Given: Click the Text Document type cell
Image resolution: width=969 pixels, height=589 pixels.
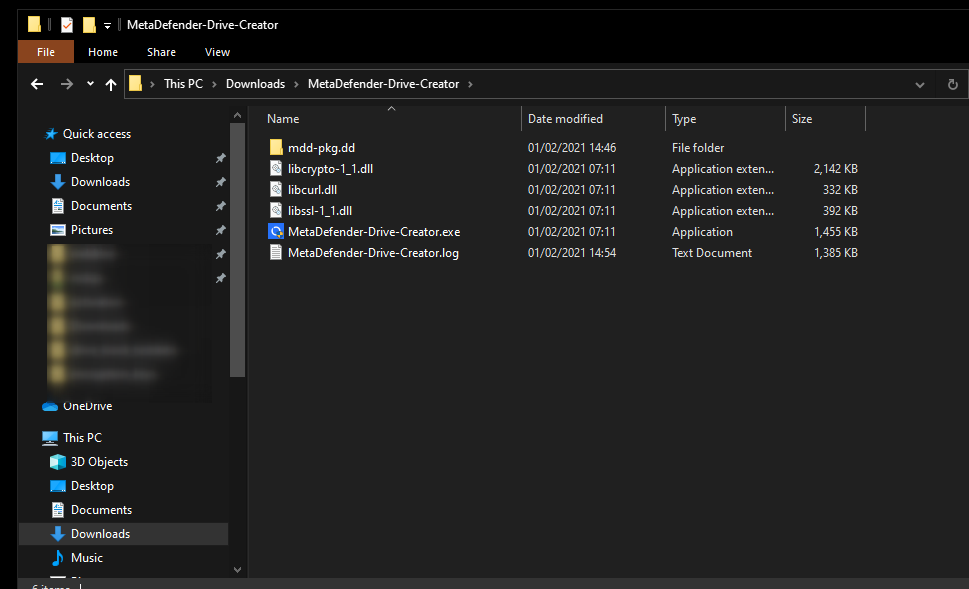Looking at the screenshot, I should pos(712,253).
